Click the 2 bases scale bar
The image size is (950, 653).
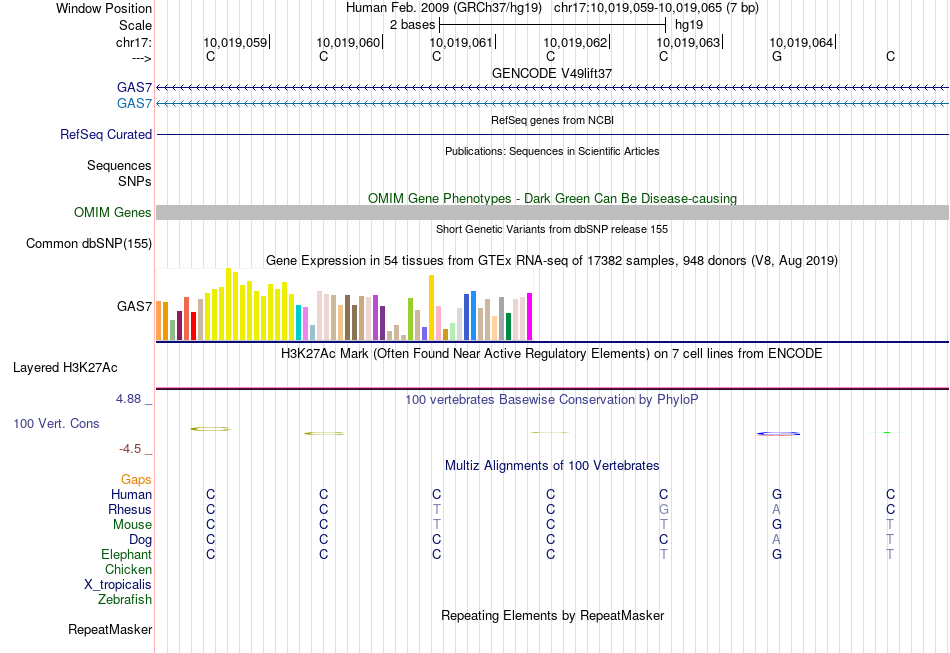tap(553, 25)
